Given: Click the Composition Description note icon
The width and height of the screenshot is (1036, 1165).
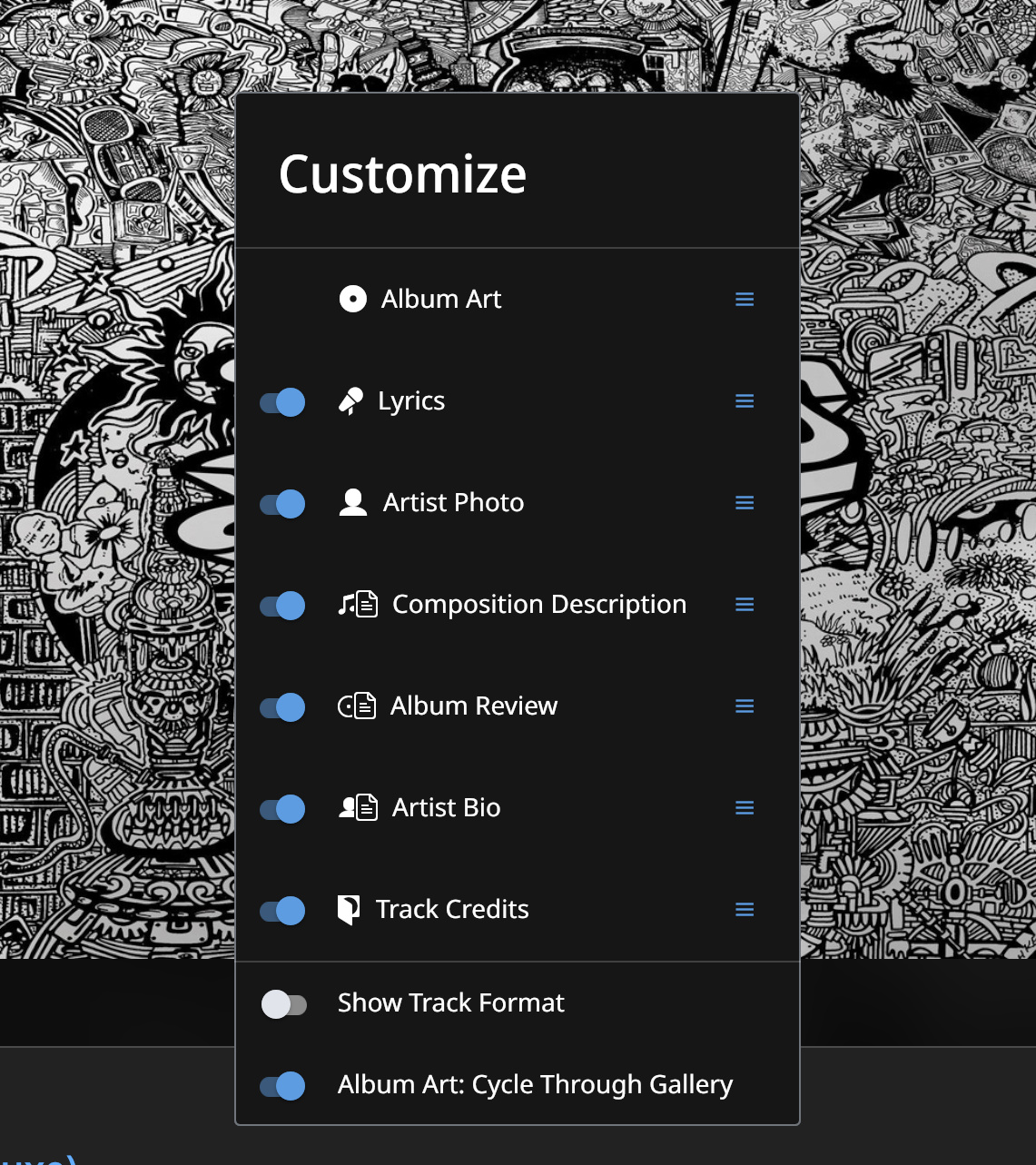Looking at the screenshot, I should (x=357, y=604).
